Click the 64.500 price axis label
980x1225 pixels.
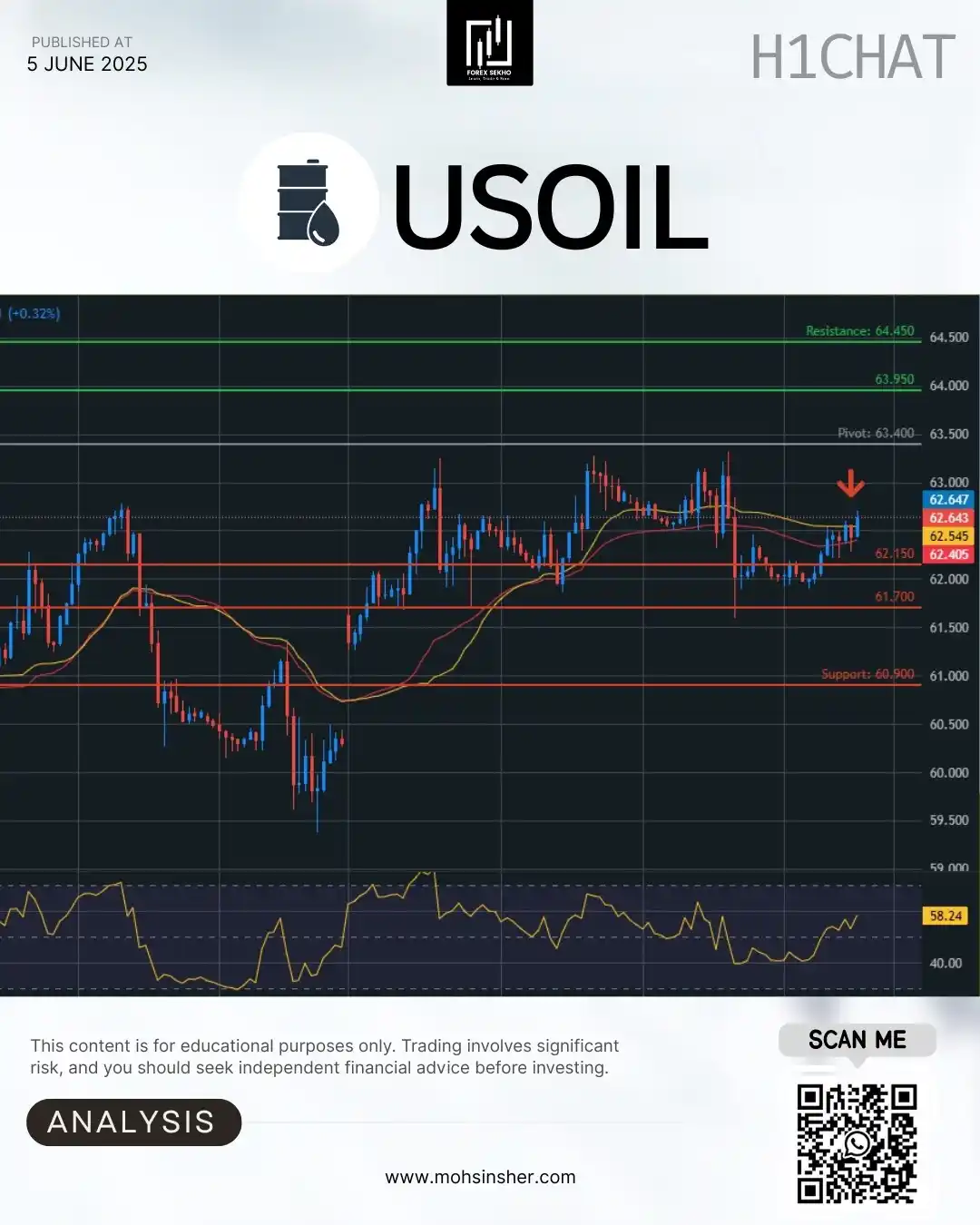click(x=949, y=337)
